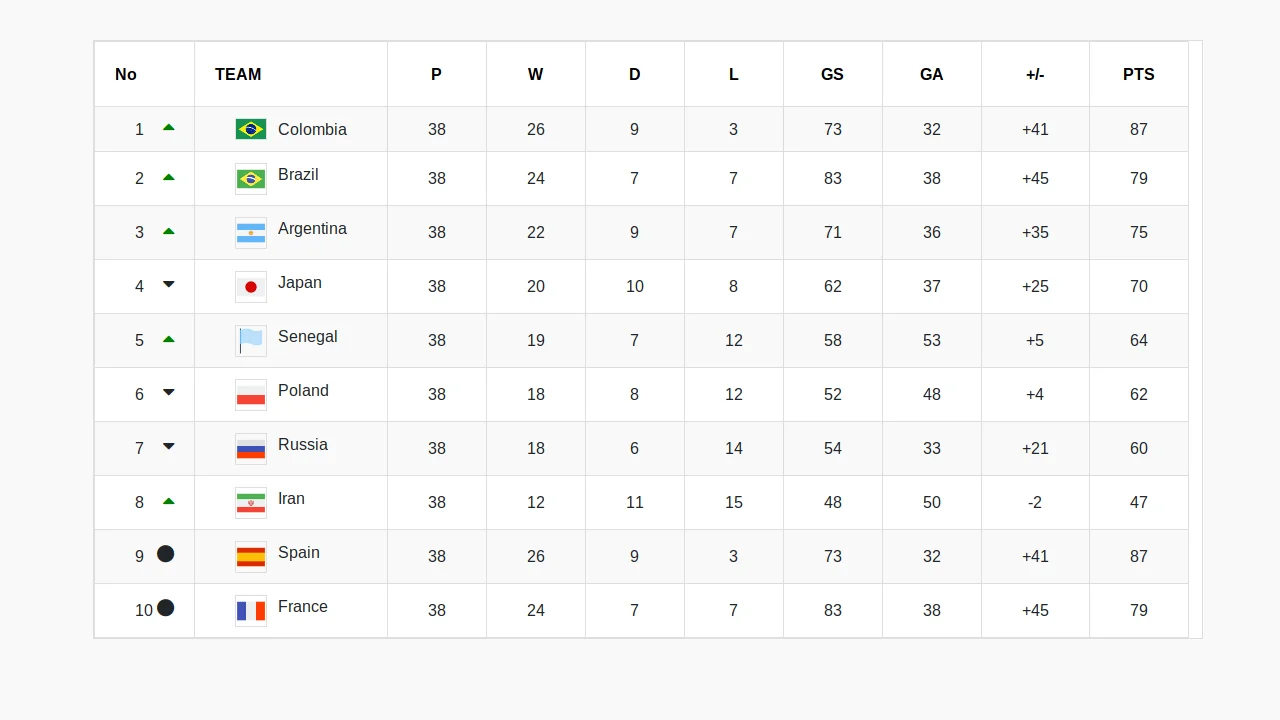Click the Iran team name
The image size is (1280, 720).
291,498
